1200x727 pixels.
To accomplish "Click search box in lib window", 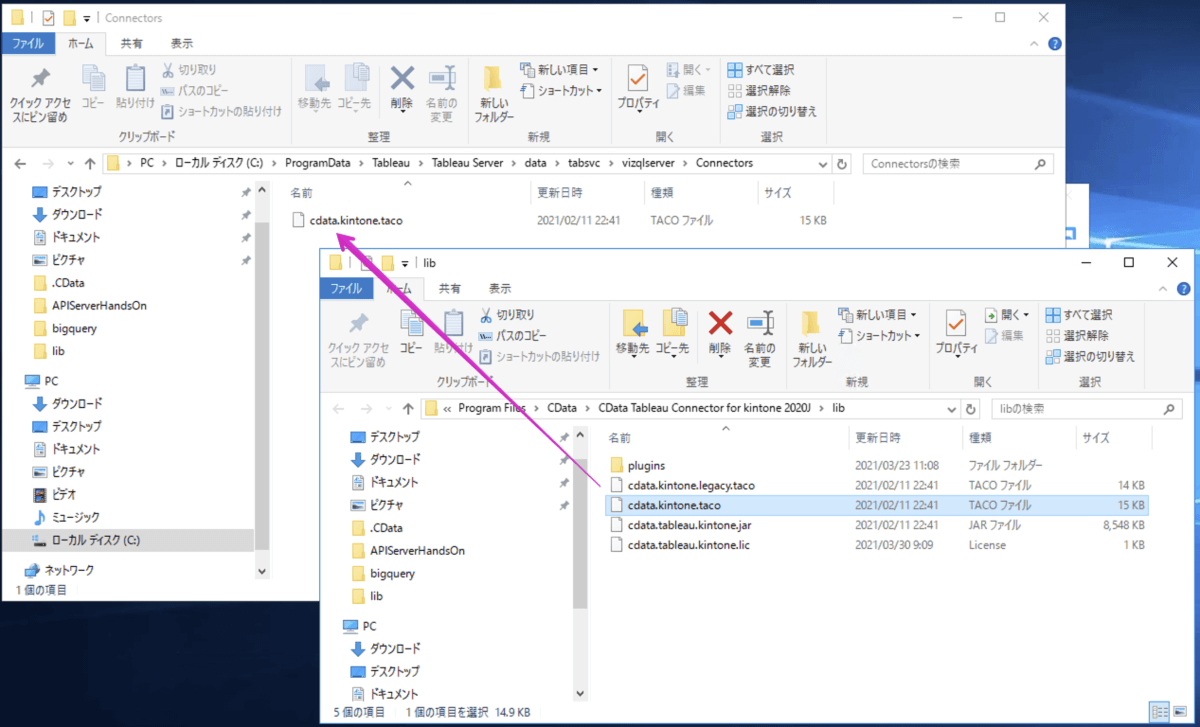I will click(x=1085, y=409).
